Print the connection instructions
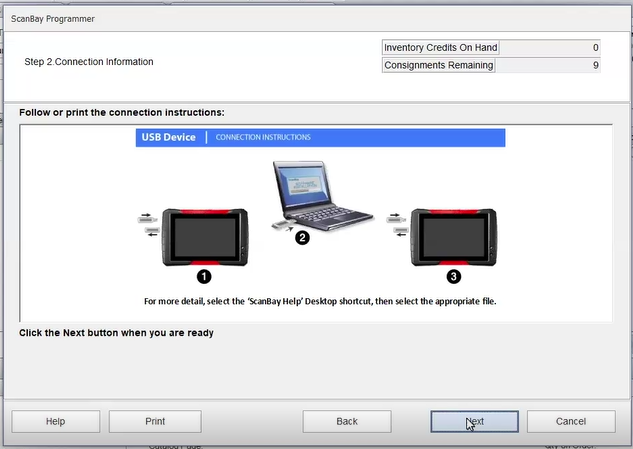Viewport: 633px width, 449px height. pyautogui.click(x=154, y=421)
